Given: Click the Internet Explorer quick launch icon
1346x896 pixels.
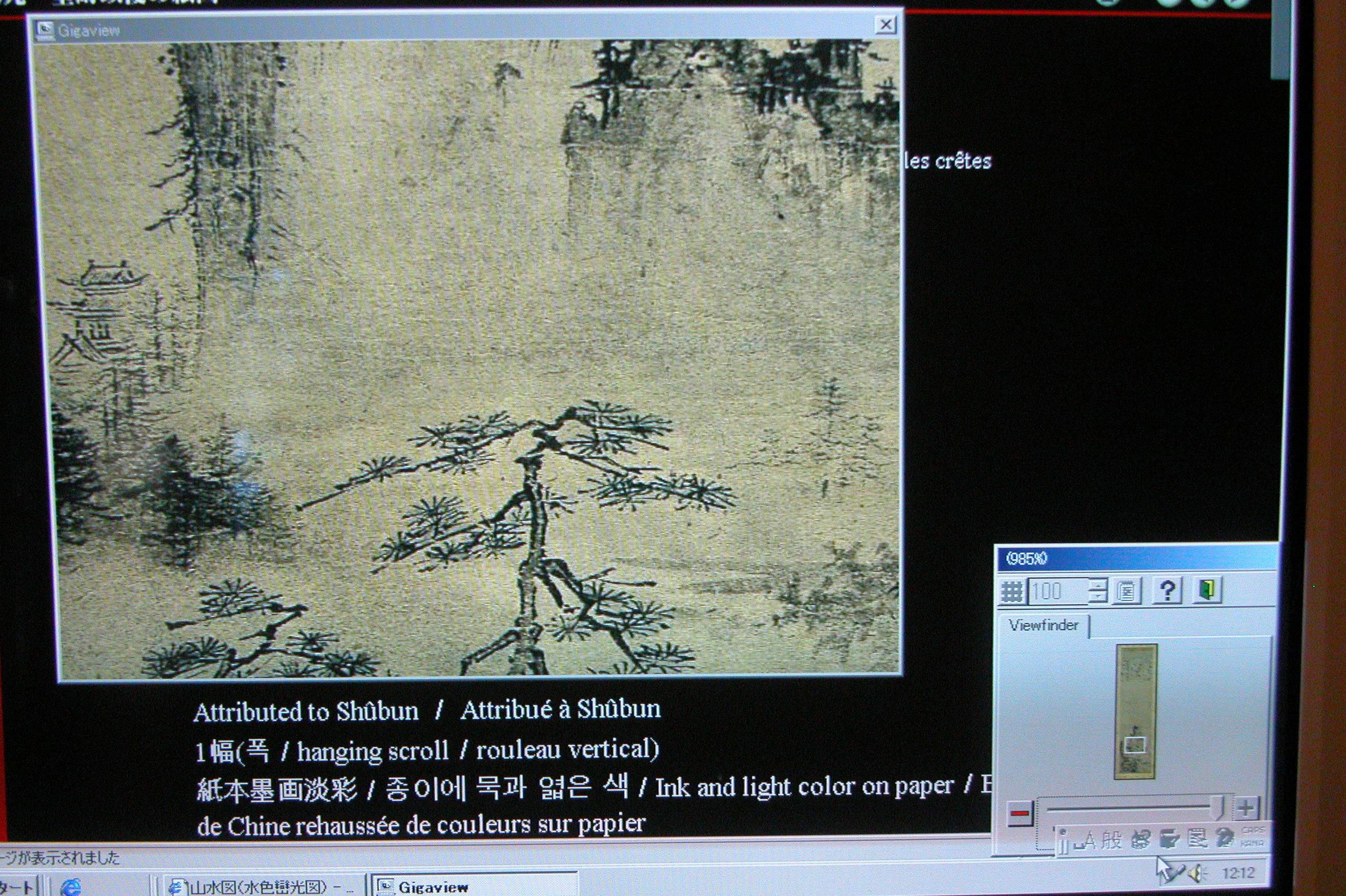Looking at the screenshot, I should (x=71, y=887).
